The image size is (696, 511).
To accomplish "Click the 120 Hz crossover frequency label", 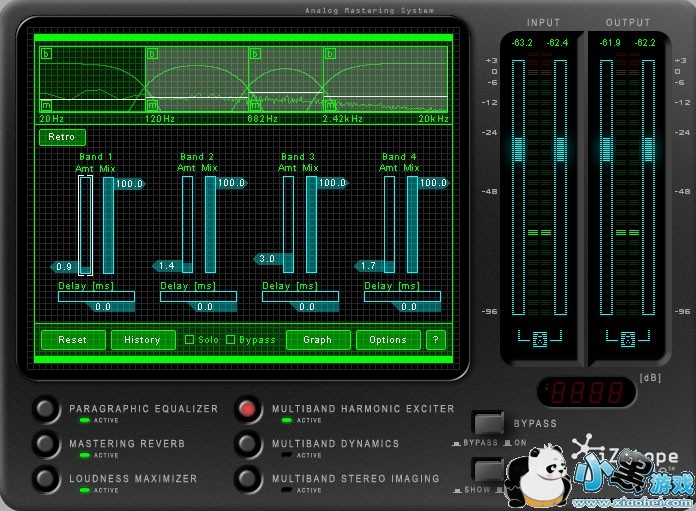I will tap(160, 119).
